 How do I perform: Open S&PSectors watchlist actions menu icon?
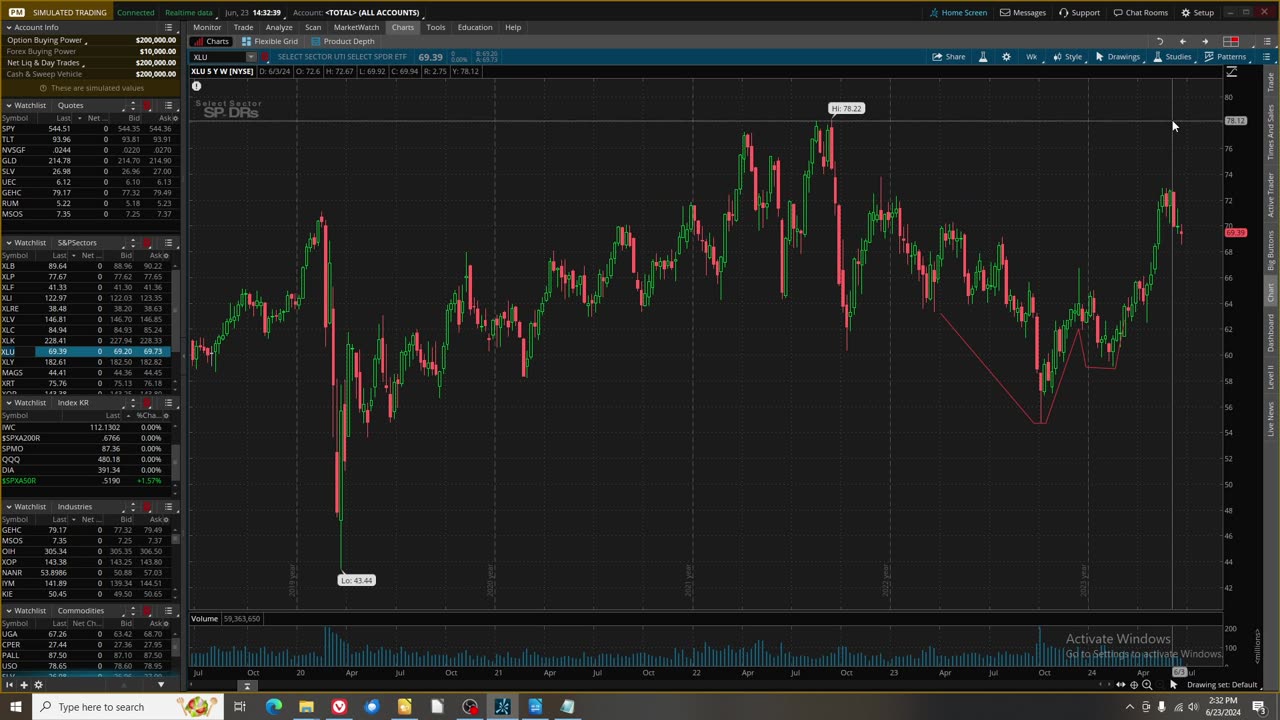click(168, 243)
